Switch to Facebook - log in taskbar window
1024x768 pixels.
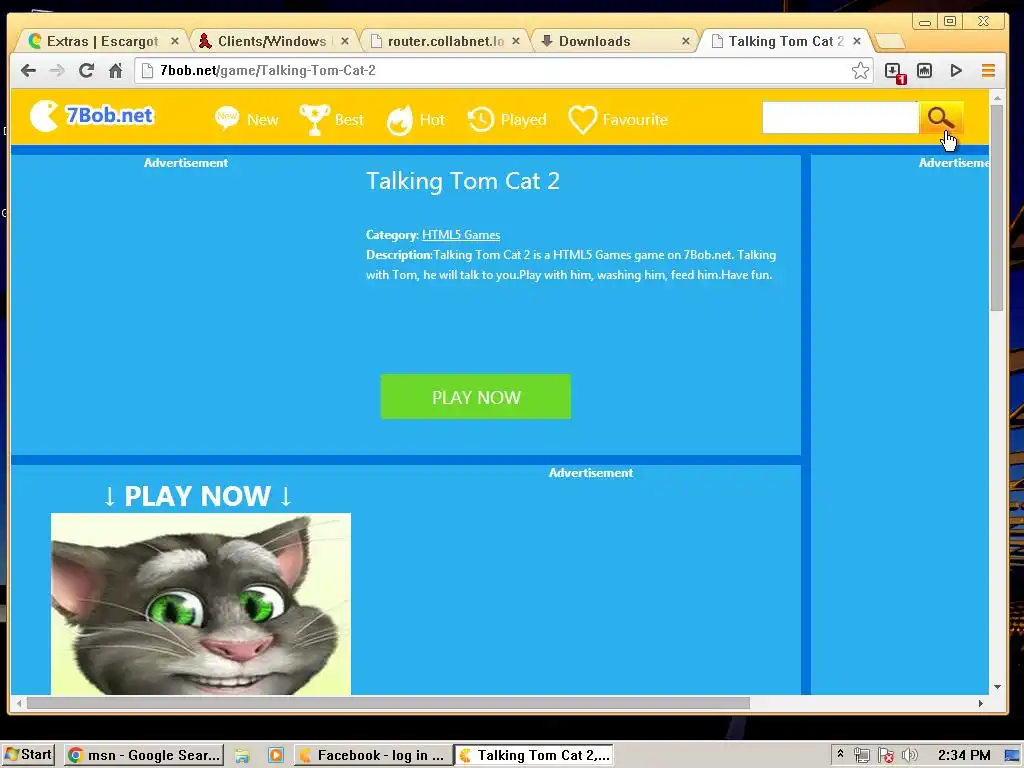(x=372, y=755)
